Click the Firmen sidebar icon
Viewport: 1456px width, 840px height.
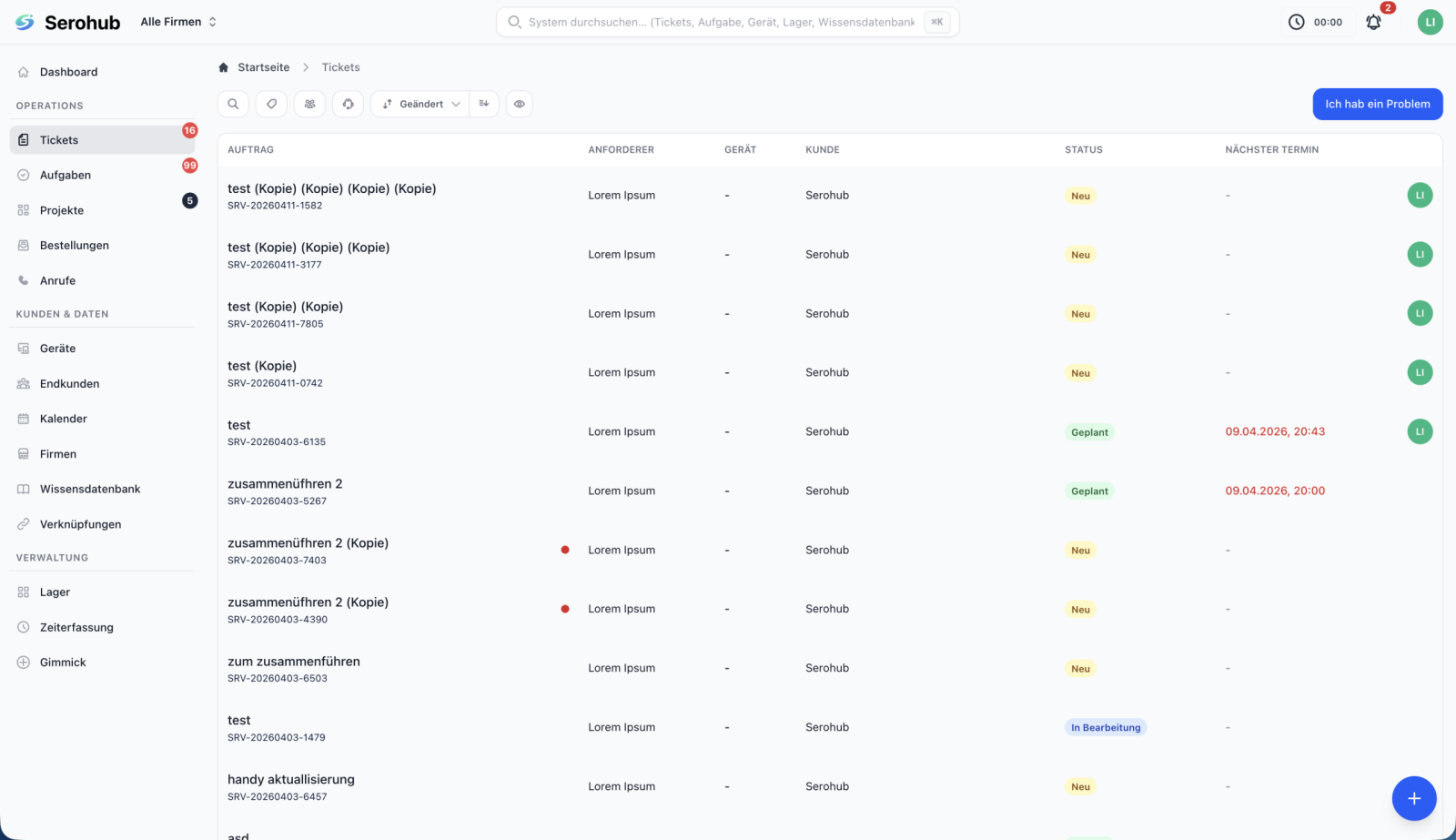pyautogui.click(x=24, y=454)
